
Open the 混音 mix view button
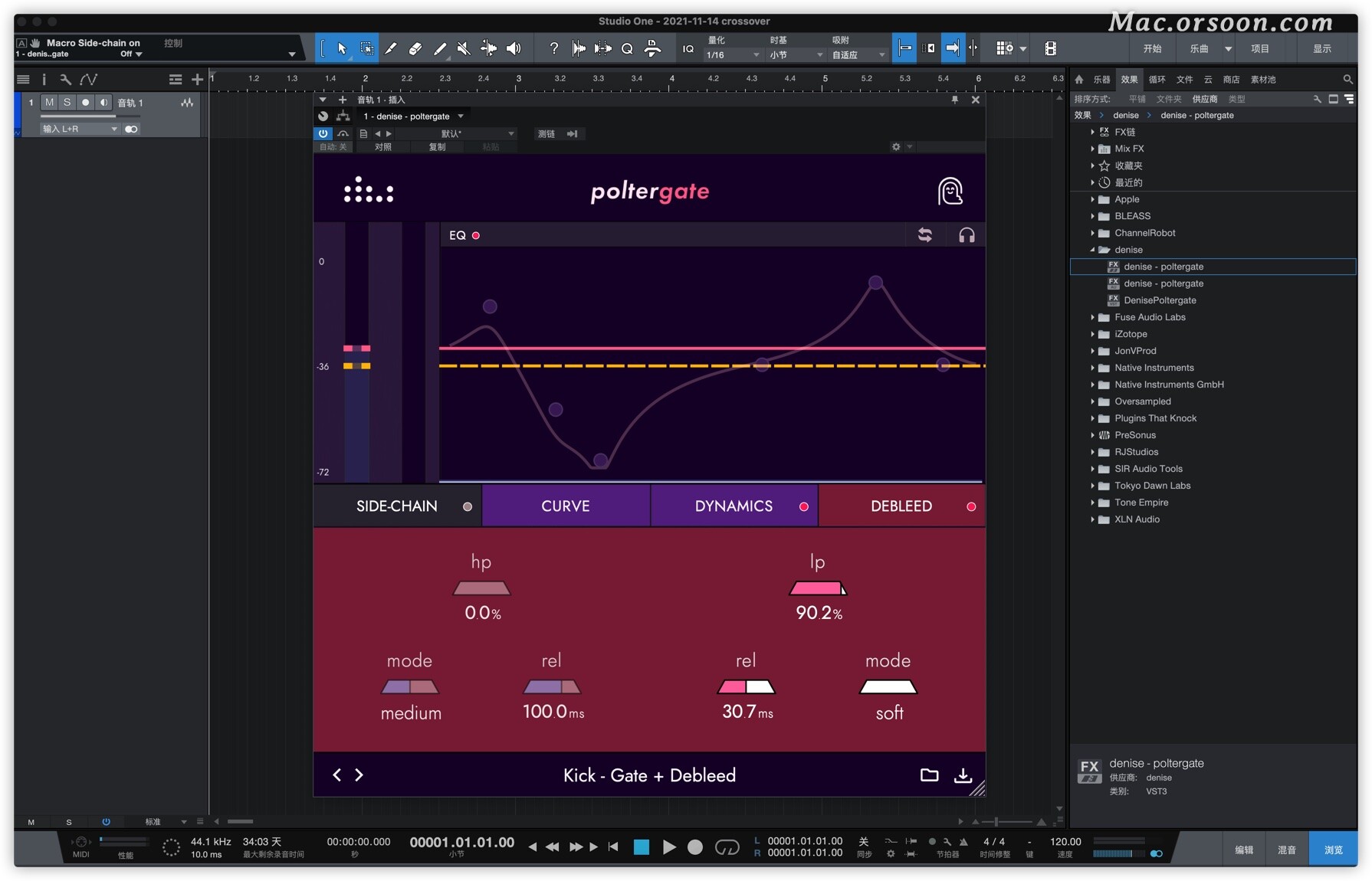[1287, 850]
